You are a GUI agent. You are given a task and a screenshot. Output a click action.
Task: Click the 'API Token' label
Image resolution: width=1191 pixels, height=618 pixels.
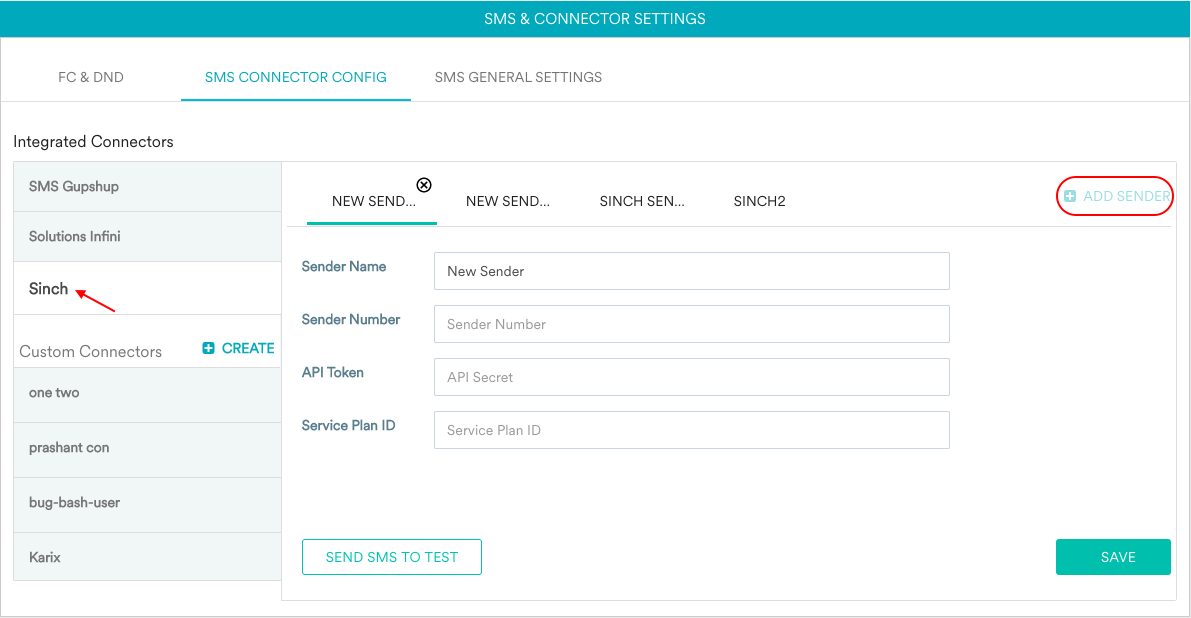click(x=333, y=373)
